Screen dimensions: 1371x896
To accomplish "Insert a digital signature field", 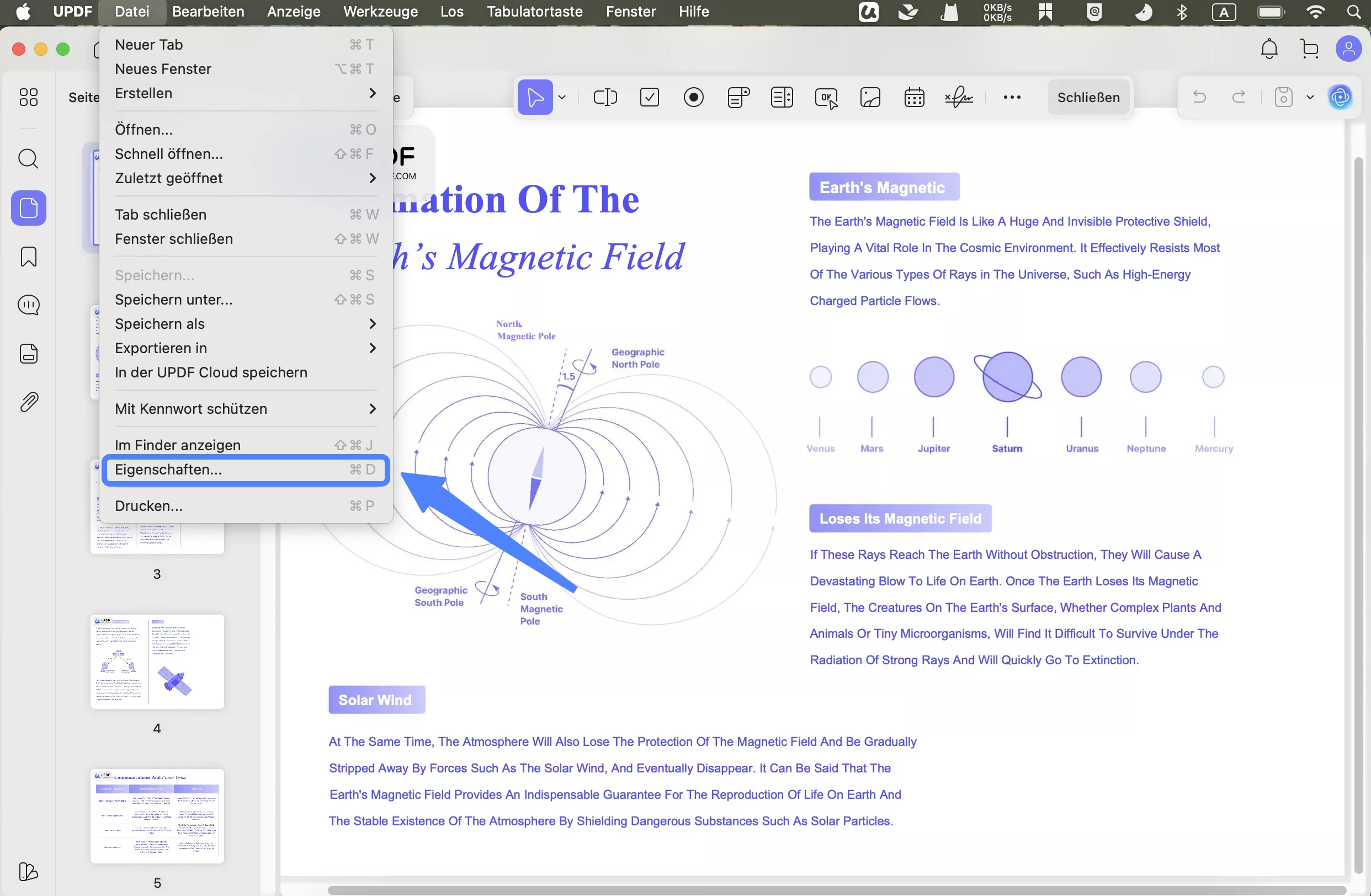I will coord(959,97).
